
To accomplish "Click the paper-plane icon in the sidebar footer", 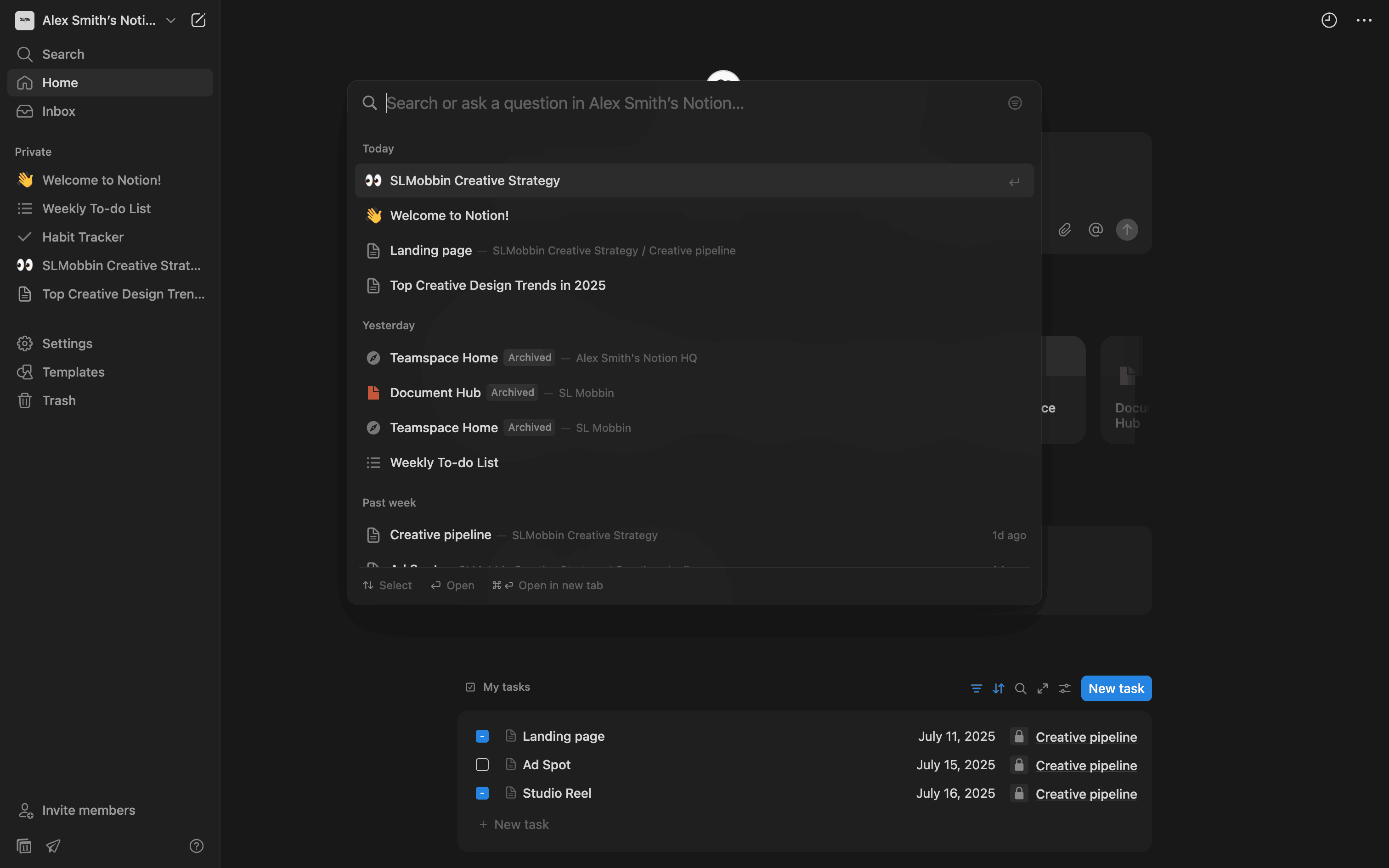I will pyautogui.click(x=53, y=845).
